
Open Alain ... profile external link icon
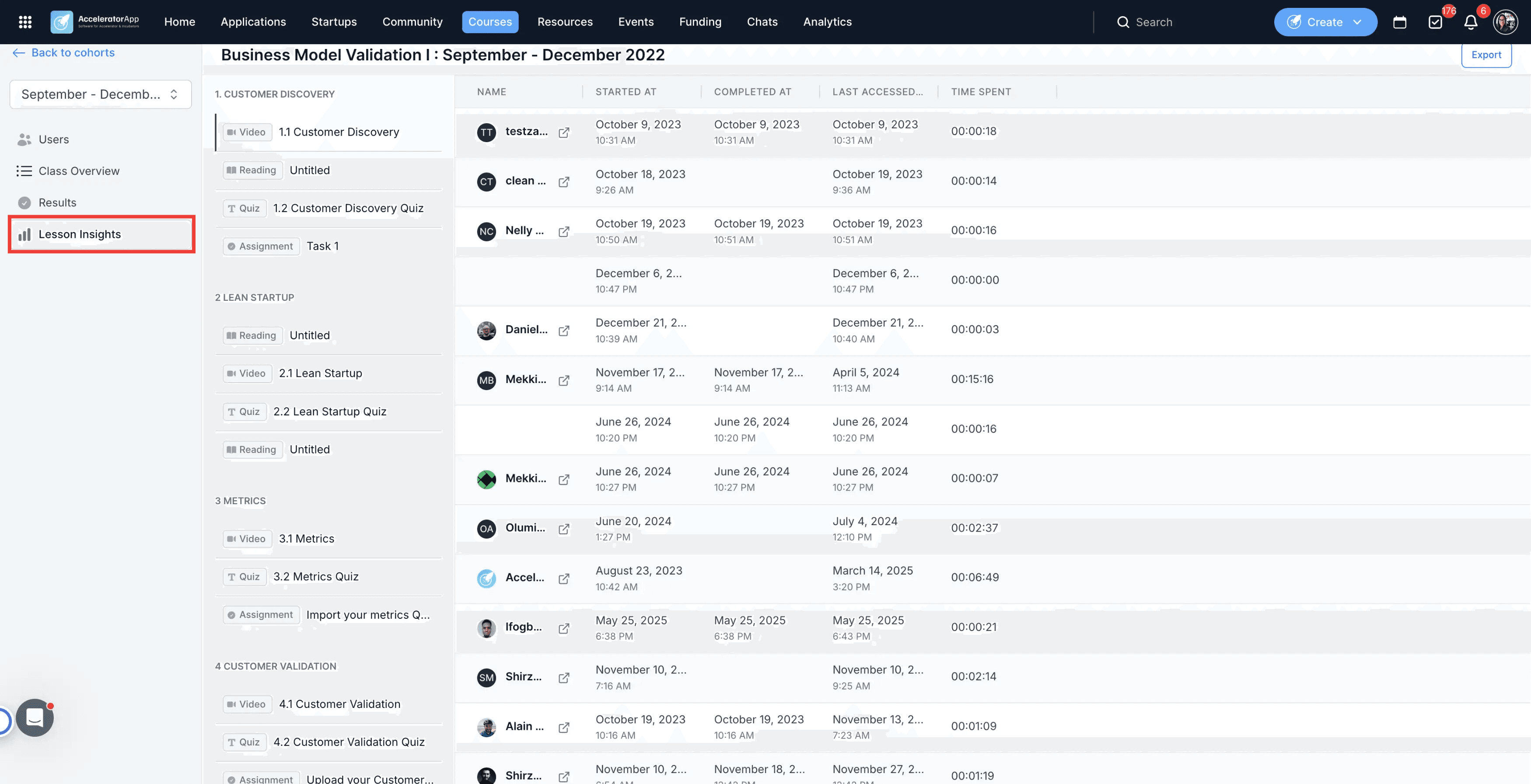pos(564,727)
